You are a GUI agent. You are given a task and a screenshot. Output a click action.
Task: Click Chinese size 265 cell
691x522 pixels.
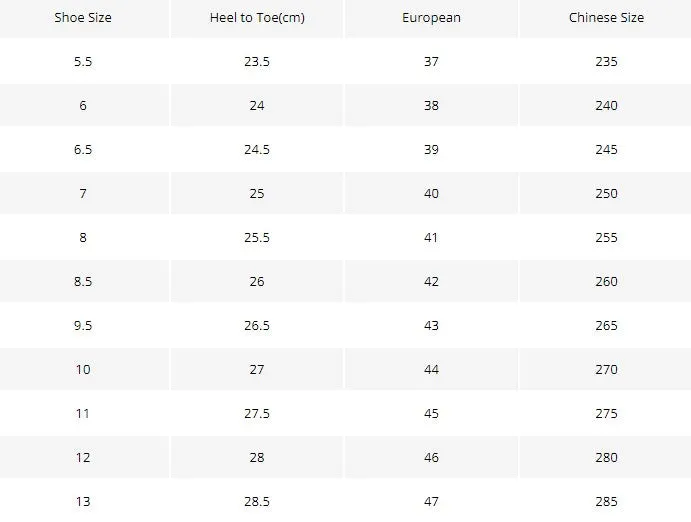tap(606, 326)
